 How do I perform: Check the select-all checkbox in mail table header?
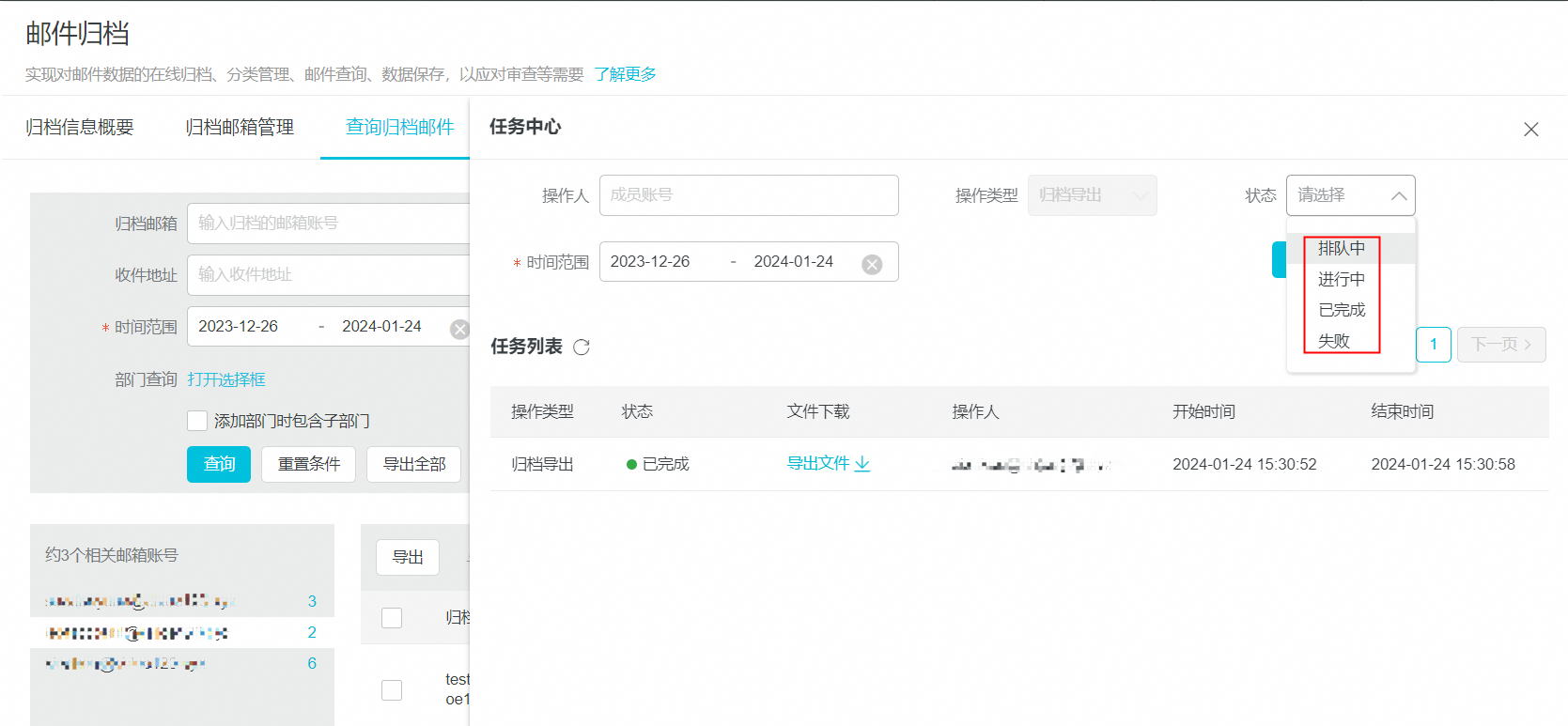(392, 617)
